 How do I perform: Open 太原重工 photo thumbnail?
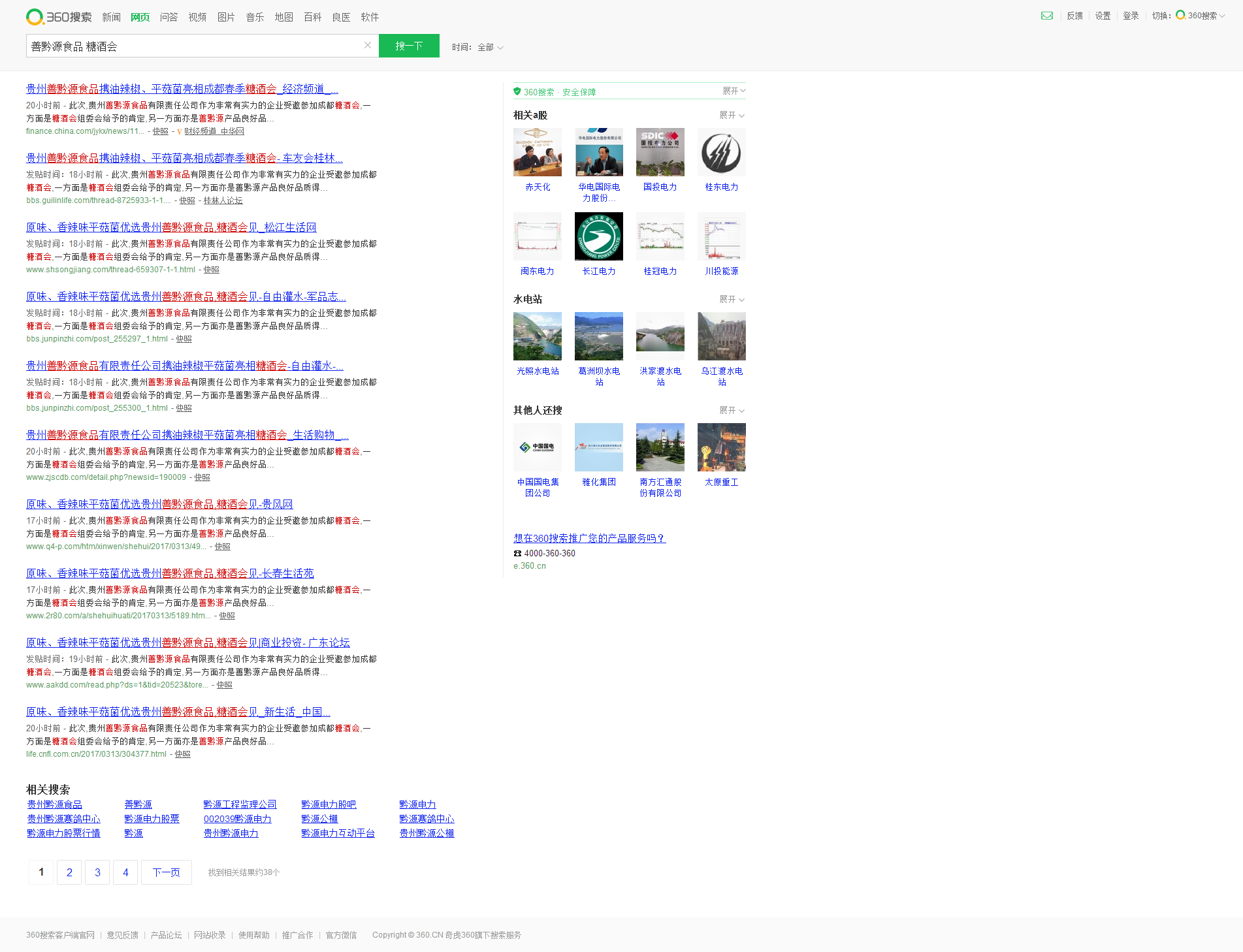722,447
